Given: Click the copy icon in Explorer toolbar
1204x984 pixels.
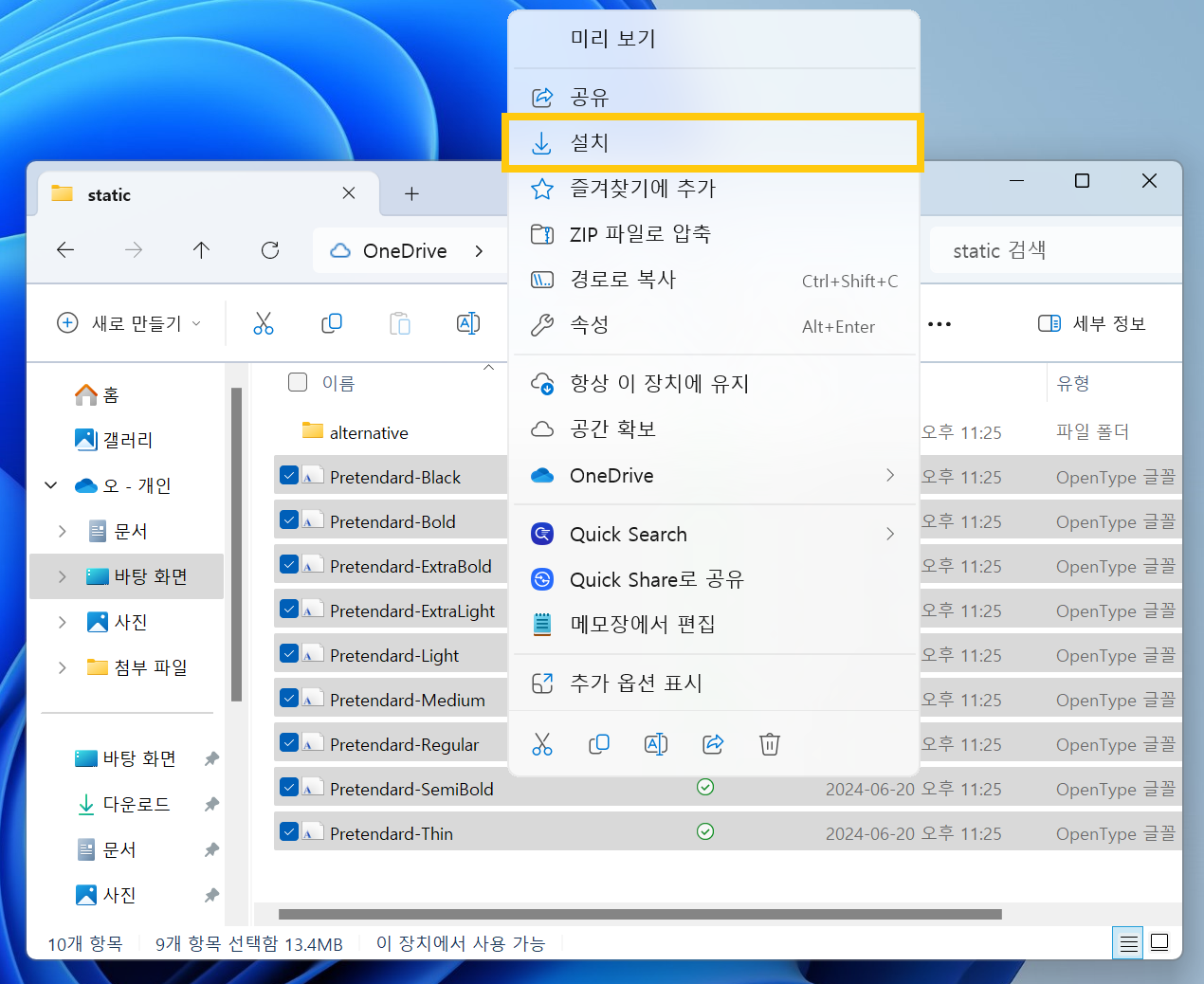Looking at the screenshot, I should tap(332, 323).
